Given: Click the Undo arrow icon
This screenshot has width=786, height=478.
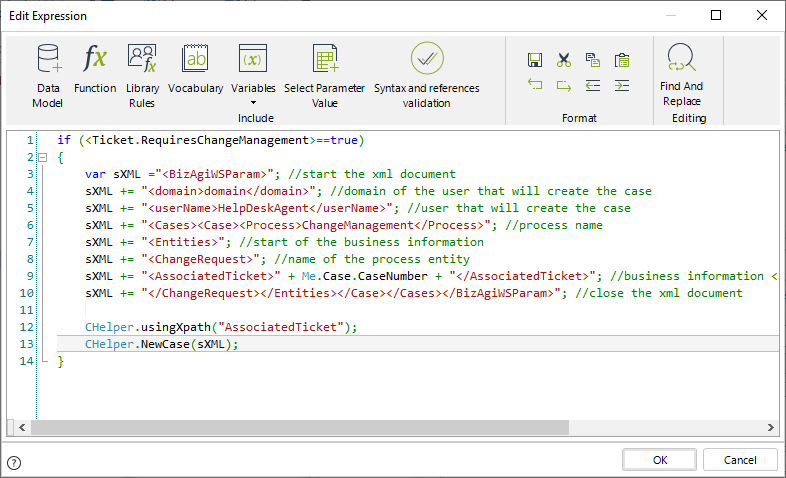Looking at the screenshot, I should pos(535,85).
